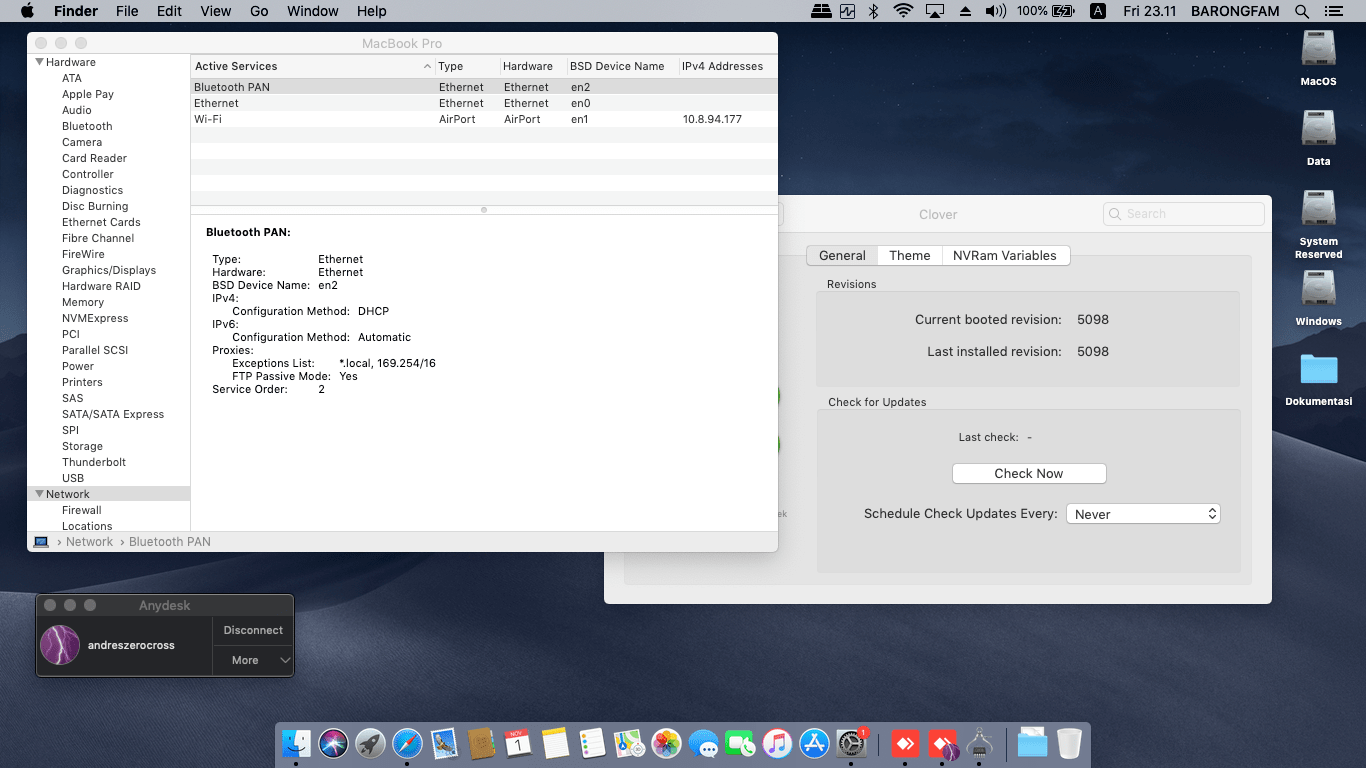Viewport: 1366px width, 768px height.
Task: Open Safari compass icon in dock
Action: (x=407, y=743)
